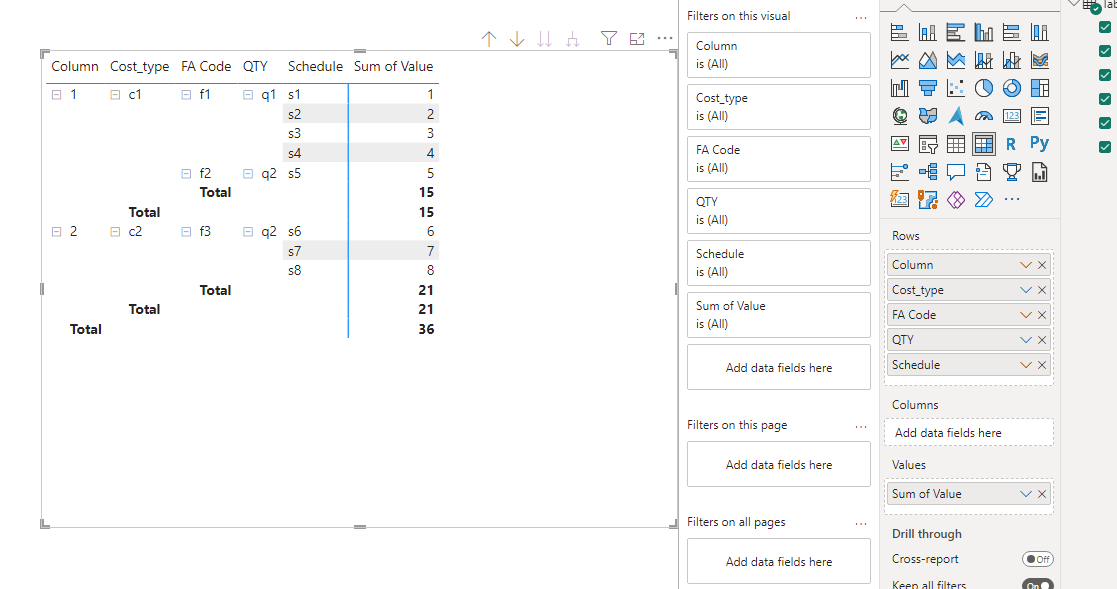Collapse the c1 Cost_type group
Viewport: 1117px width, 589px height.
(115, 94)
